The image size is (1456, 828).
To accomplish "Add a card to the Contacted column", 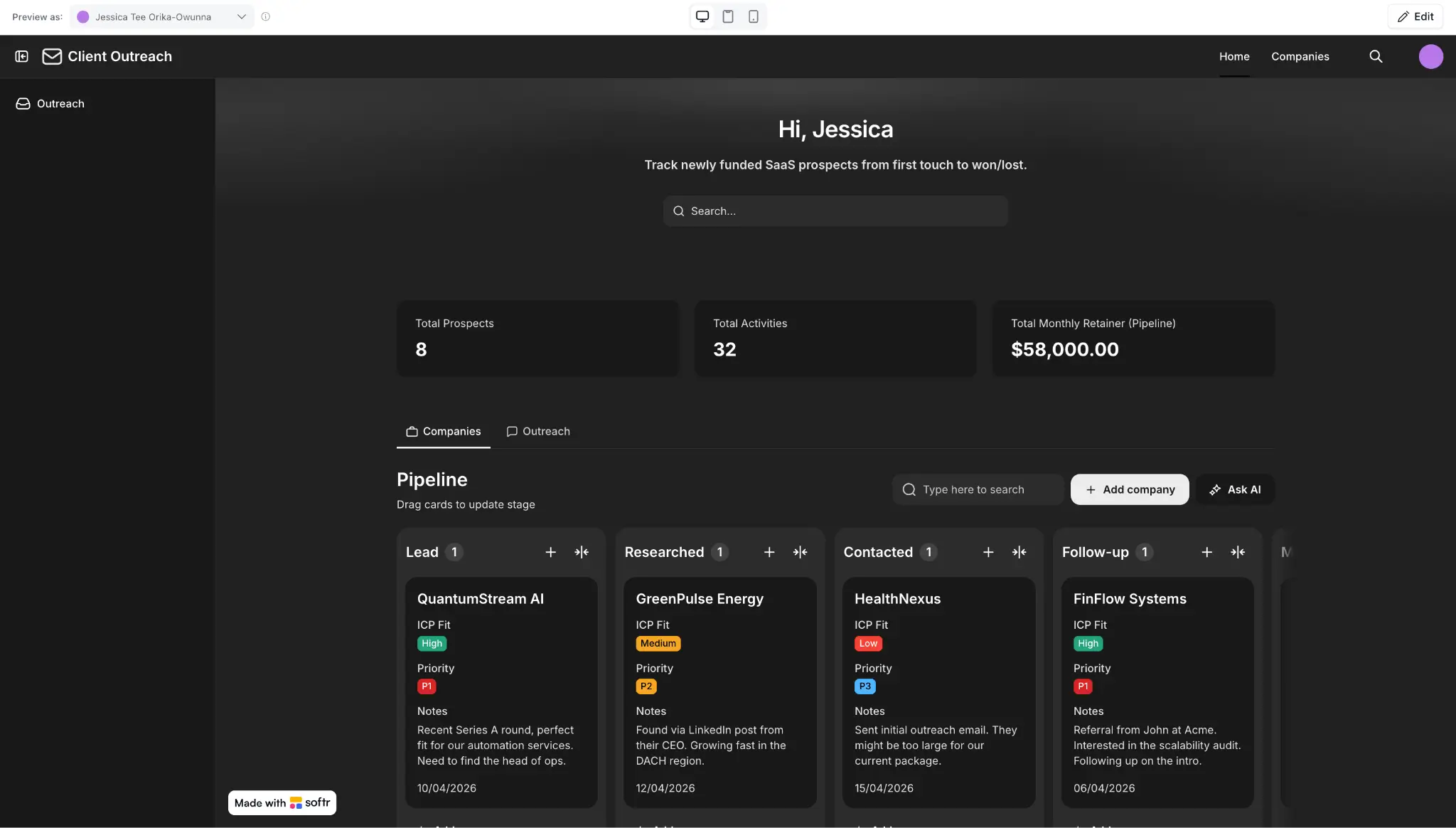I will click(x=988, y=552).
